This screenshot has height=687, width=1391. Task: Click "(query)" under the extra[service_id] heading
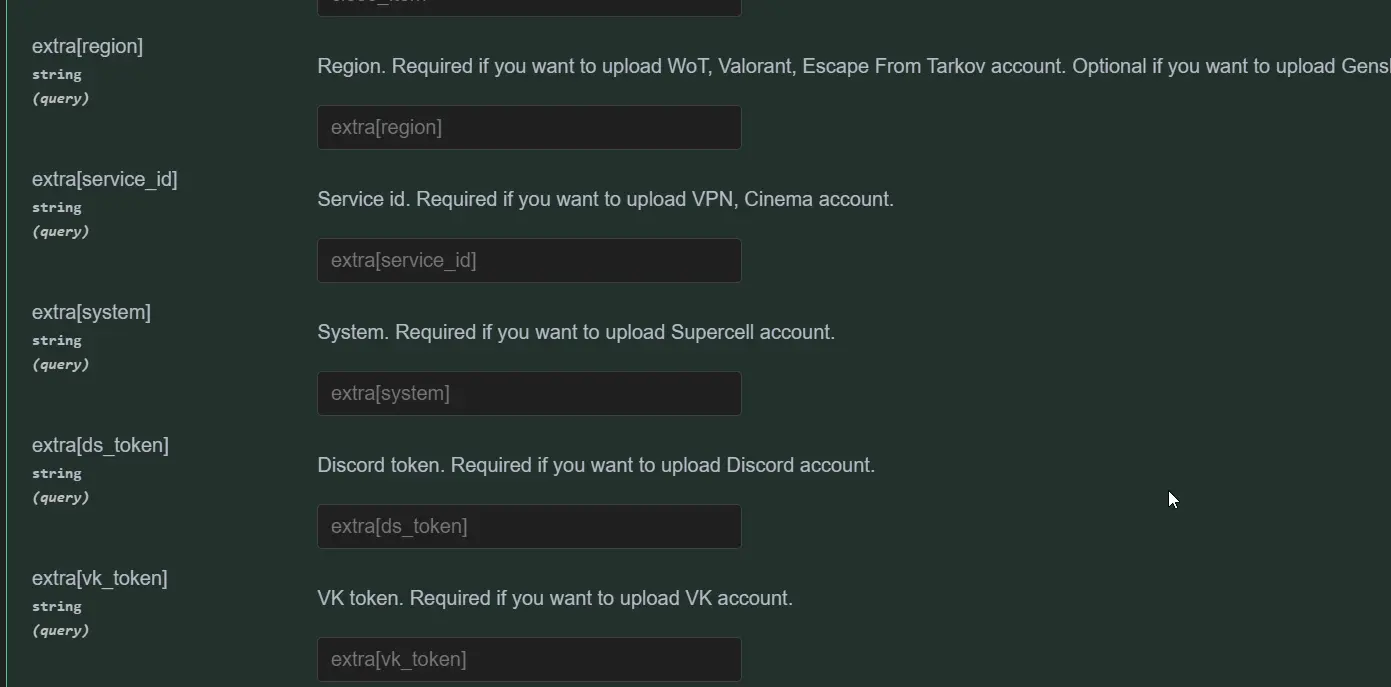(x=60, y=231)
